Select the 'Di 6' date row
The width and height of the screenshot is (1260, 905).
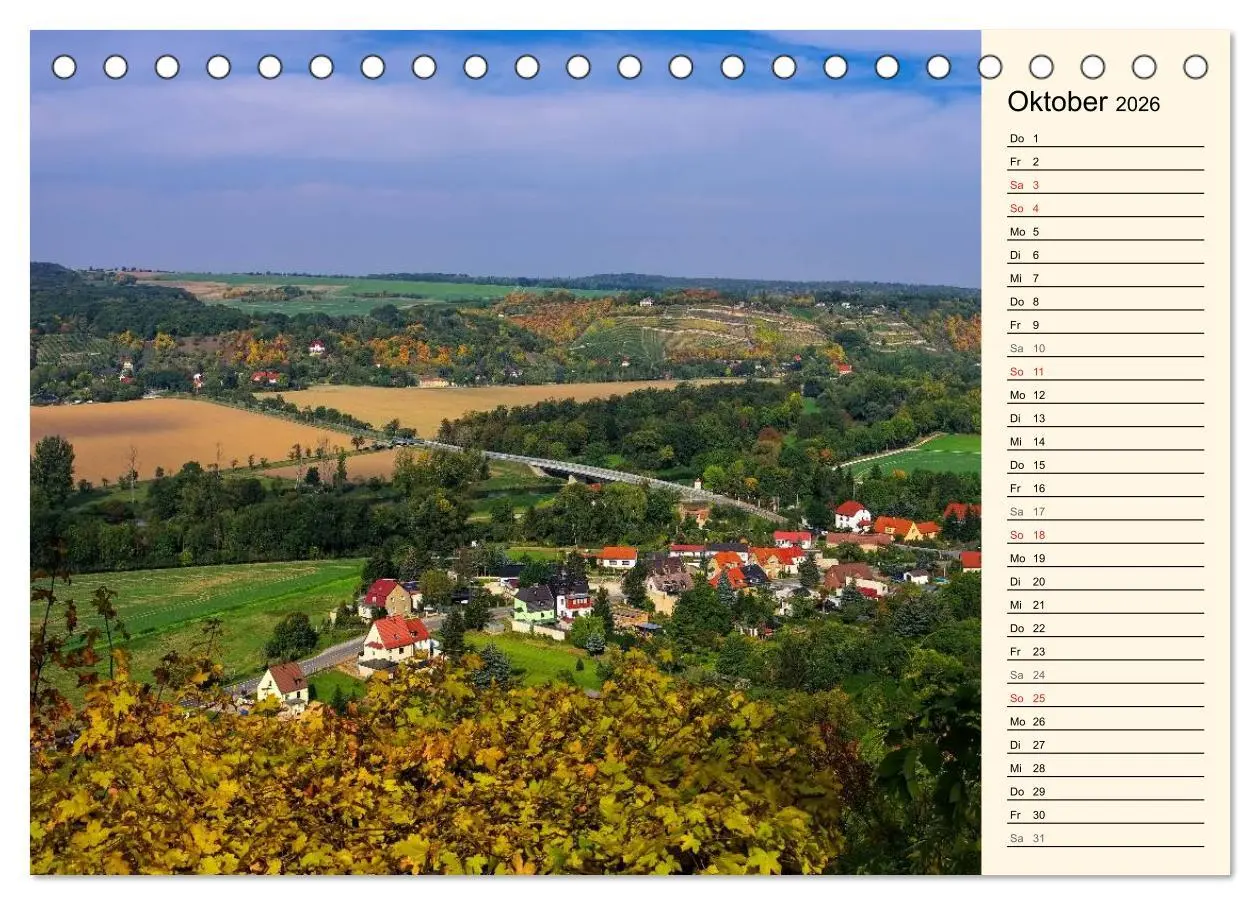1105,255
